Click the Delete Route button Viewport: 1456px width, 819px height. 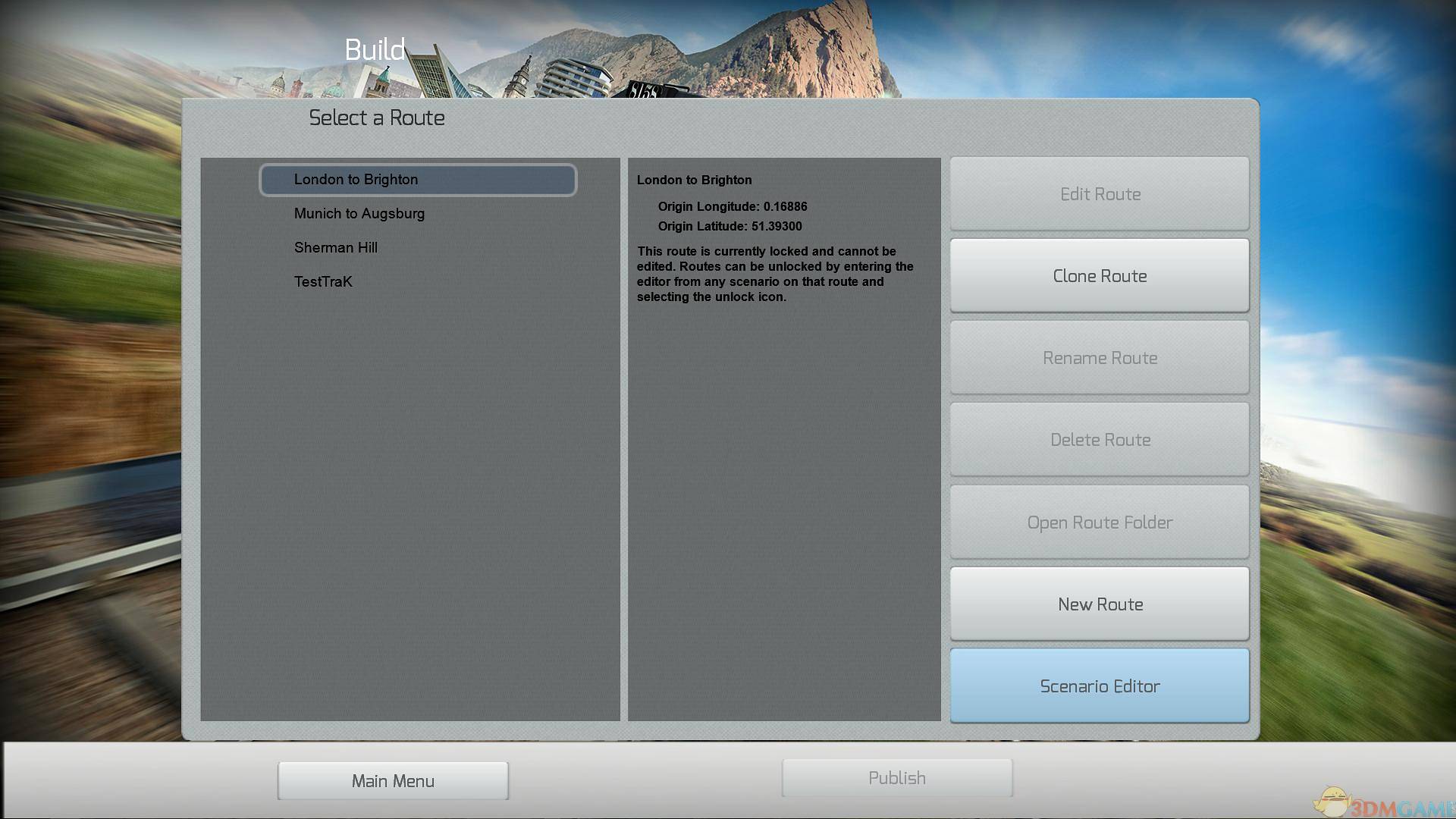pos(1099,440)
